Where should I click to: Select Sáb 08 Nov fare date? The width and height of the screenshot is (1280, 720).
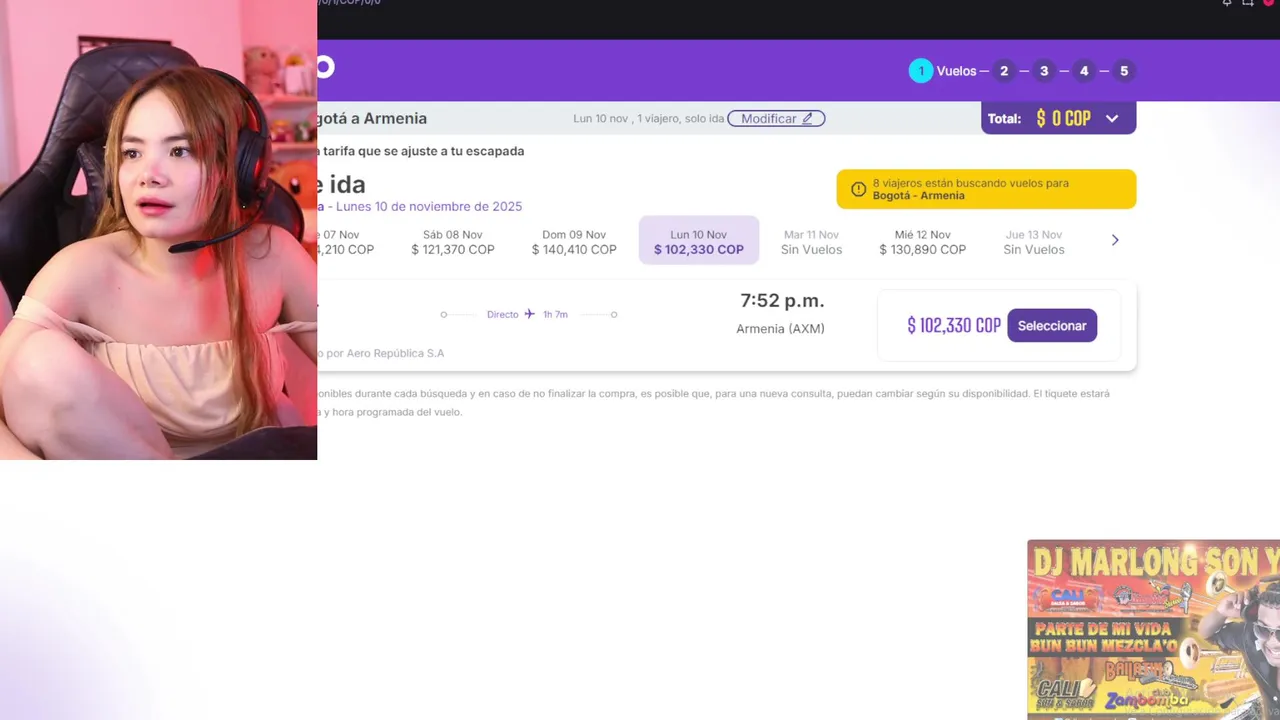click(453, 242)
